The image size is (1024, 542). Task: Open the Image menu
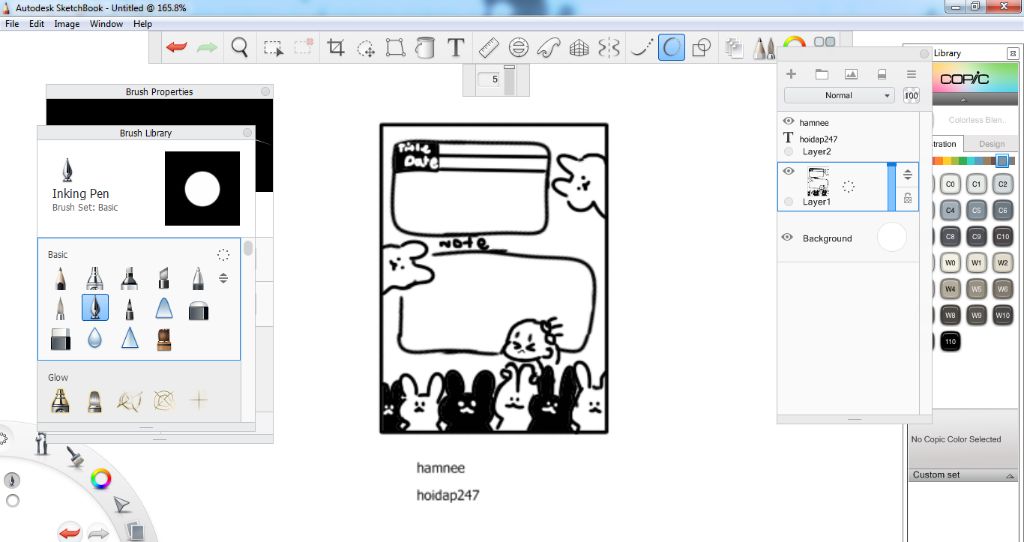pos(67,24)
